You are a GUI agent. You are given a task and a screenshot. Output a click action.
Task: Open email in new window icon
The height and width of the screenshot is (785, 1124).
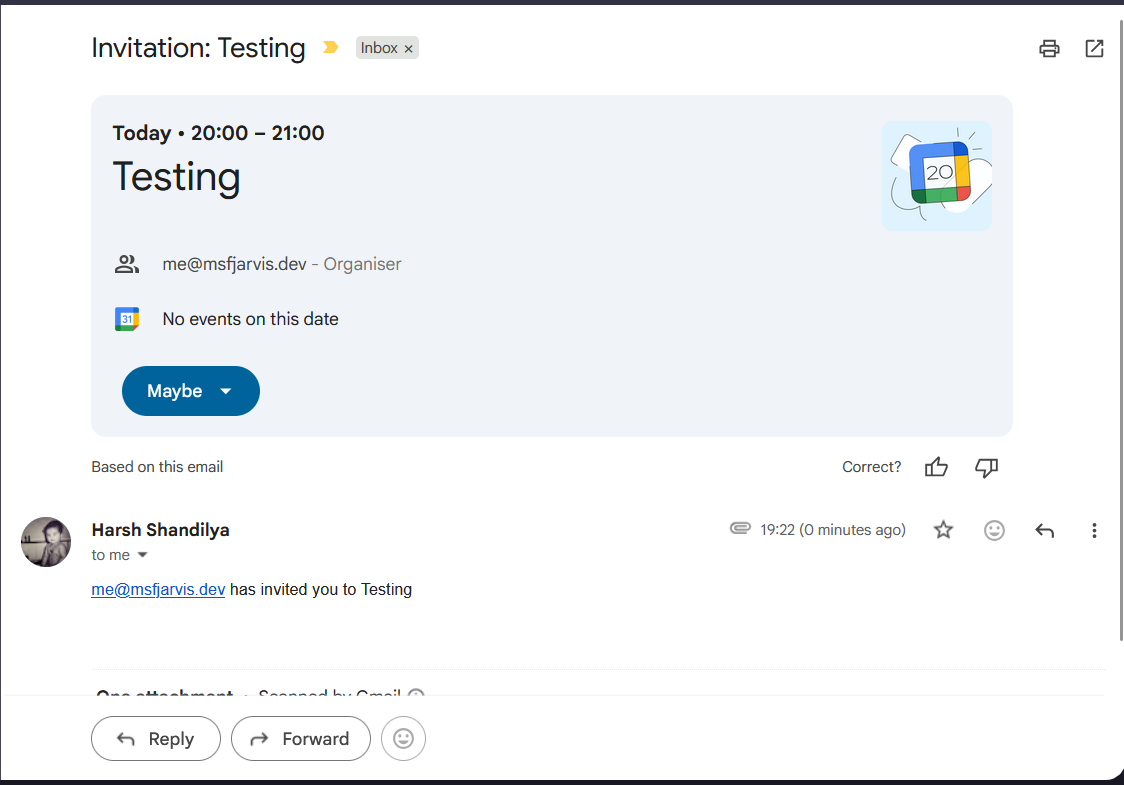(x=1094, y=48)
